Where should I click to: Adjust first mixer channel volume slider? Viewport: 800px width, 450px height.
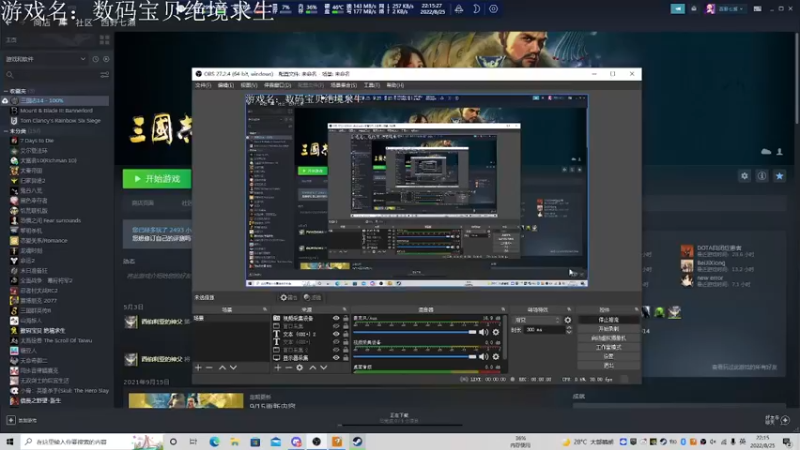[x=415, y=332]
